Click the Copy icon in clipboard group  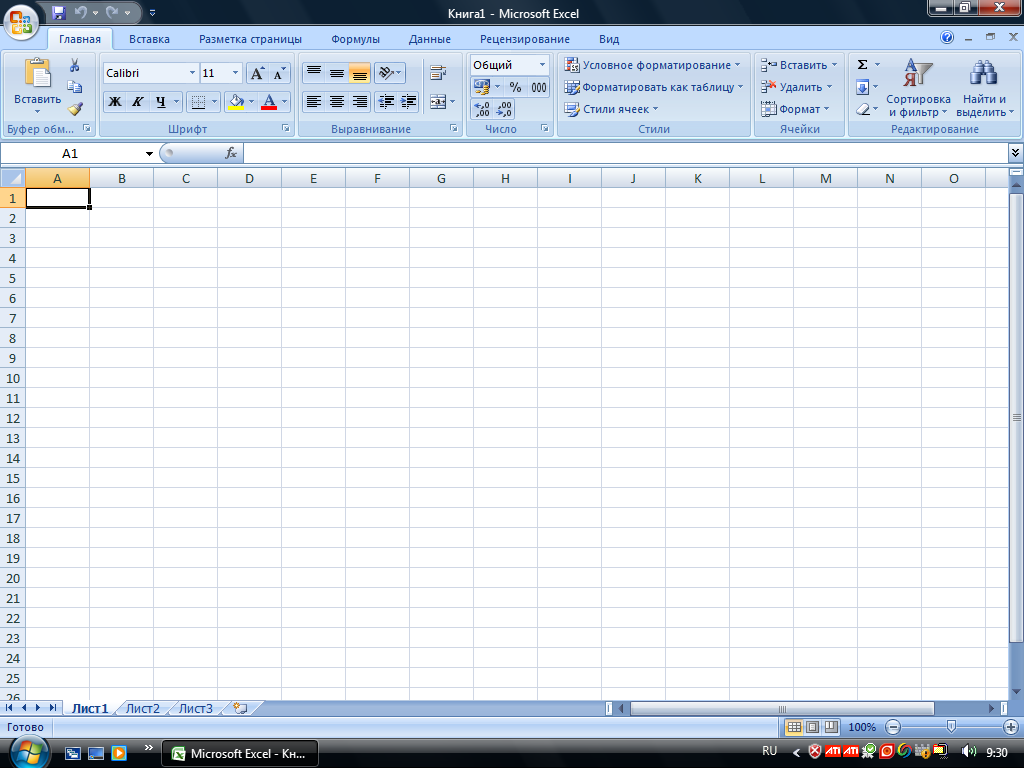point(74,86)
